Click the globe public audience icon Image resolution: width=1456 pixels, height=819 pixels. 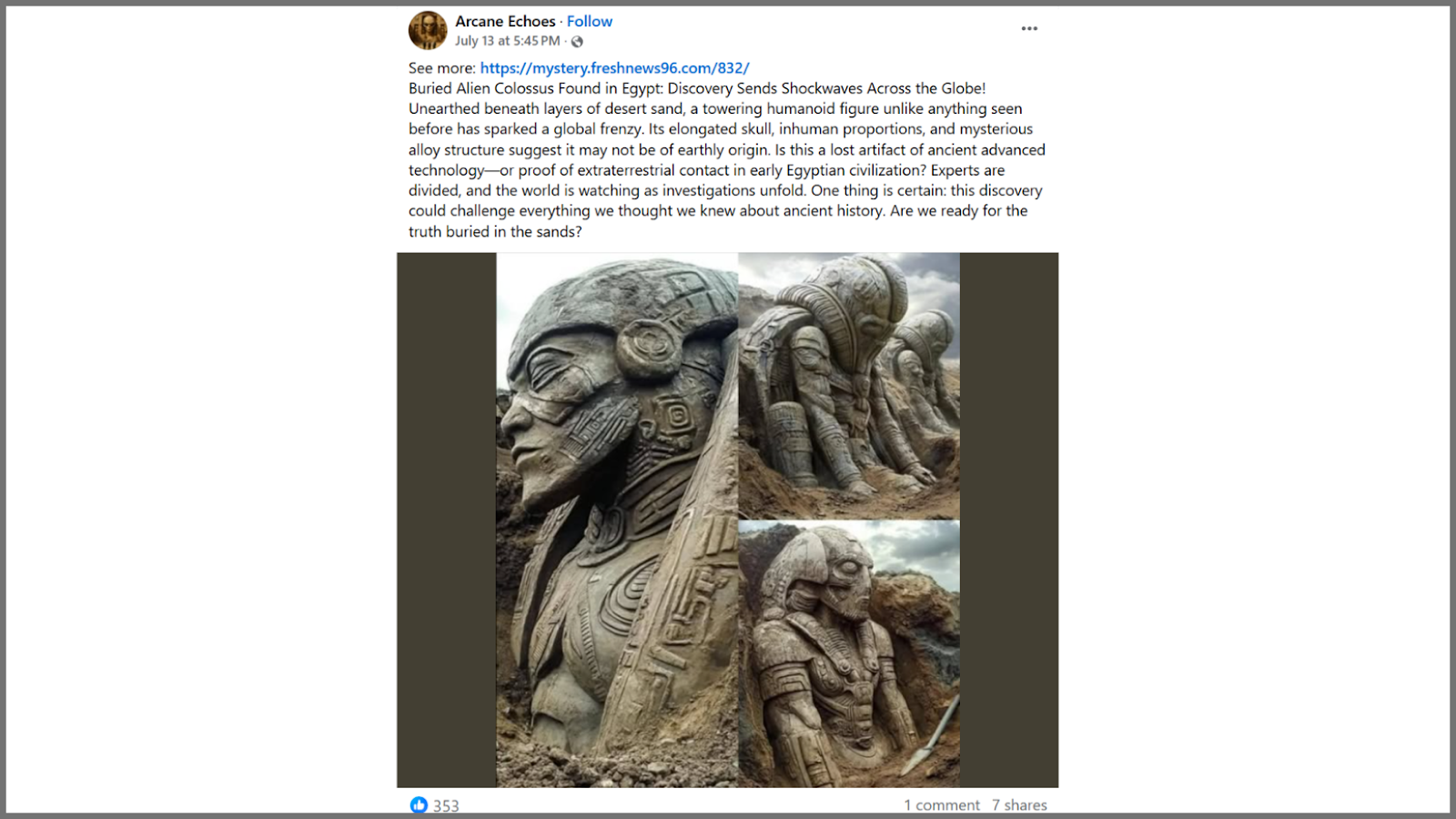pos(577,41)
